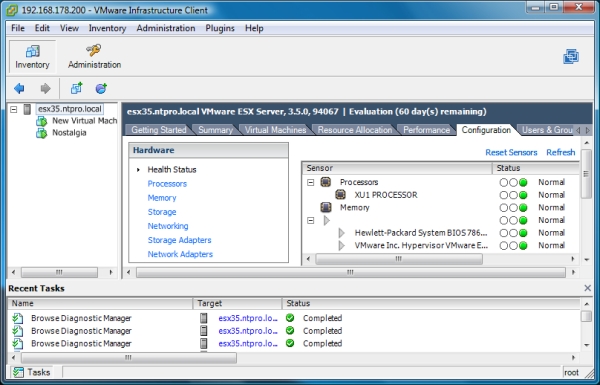The height and width of the screenshot is (385, 600).
Task: Collapse the esx35.ntpro.local tree node
Action: tap(14, 109)
